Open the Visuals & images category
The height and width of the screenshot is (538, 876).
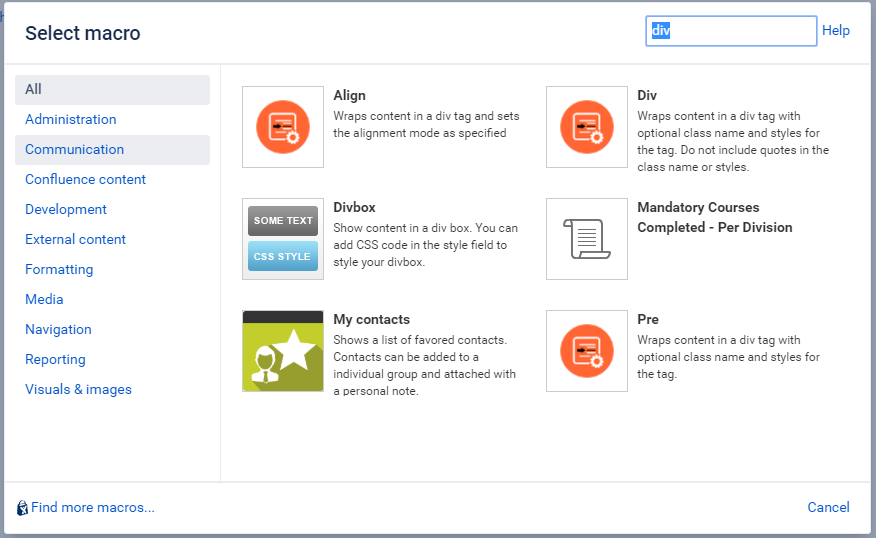(78, 389)
